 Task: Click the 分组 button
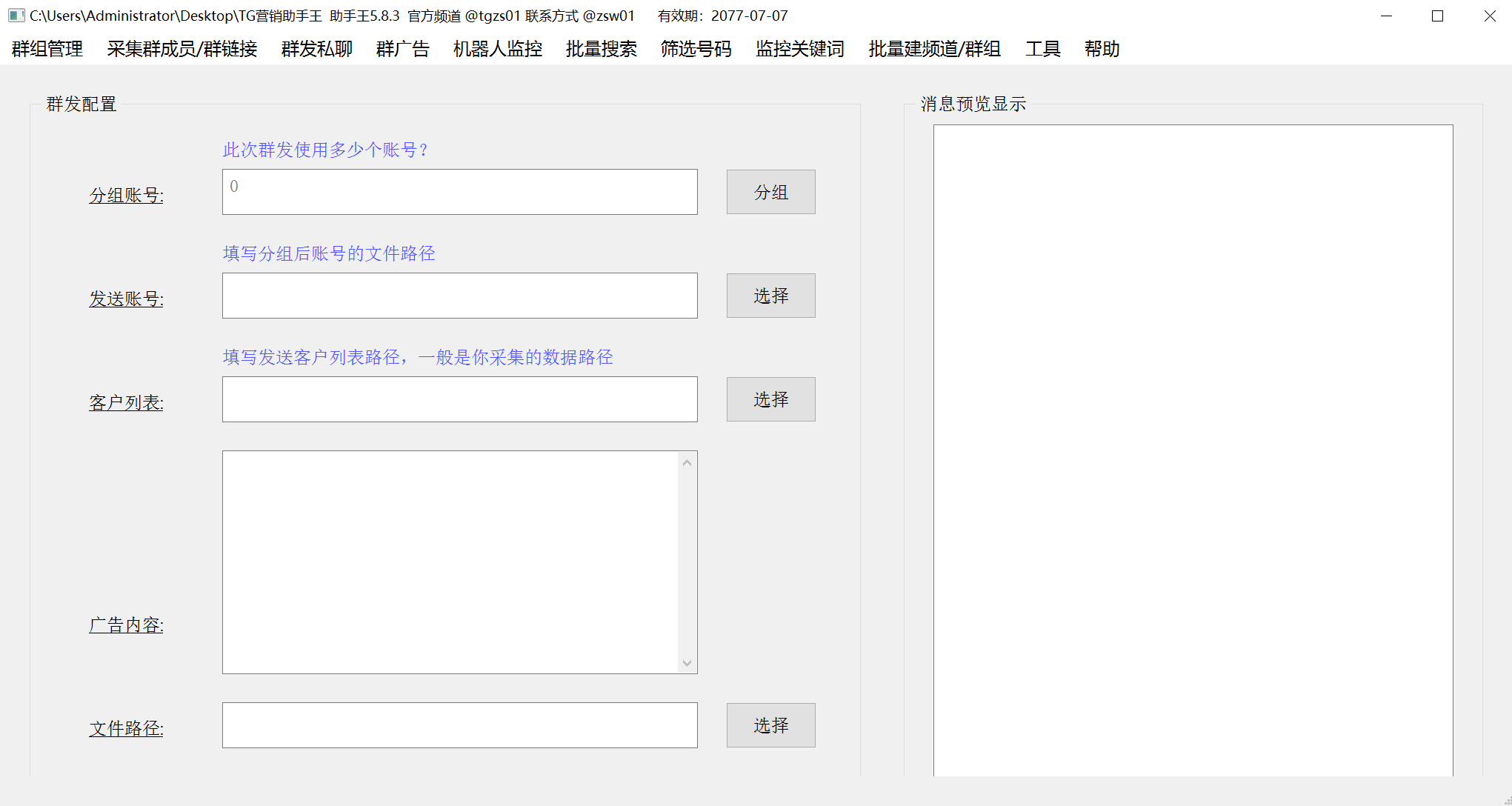tap(770, 192)
